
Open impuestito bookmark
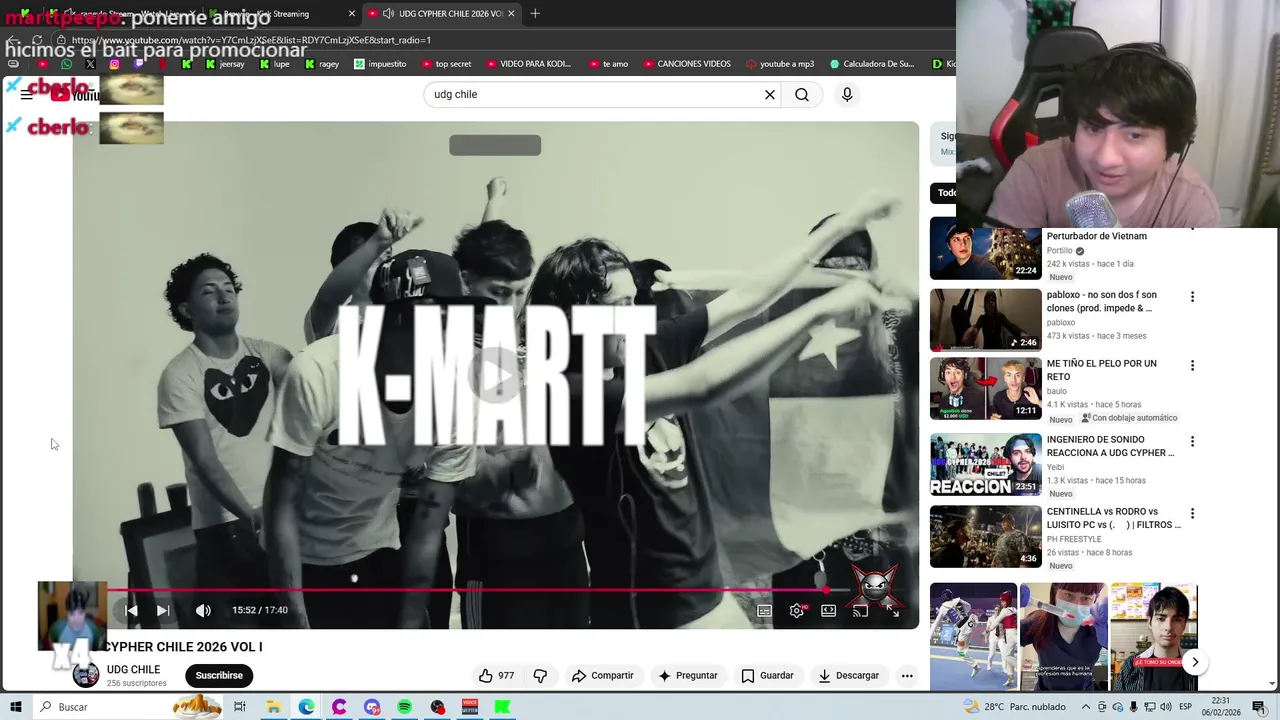pos(380,64)
